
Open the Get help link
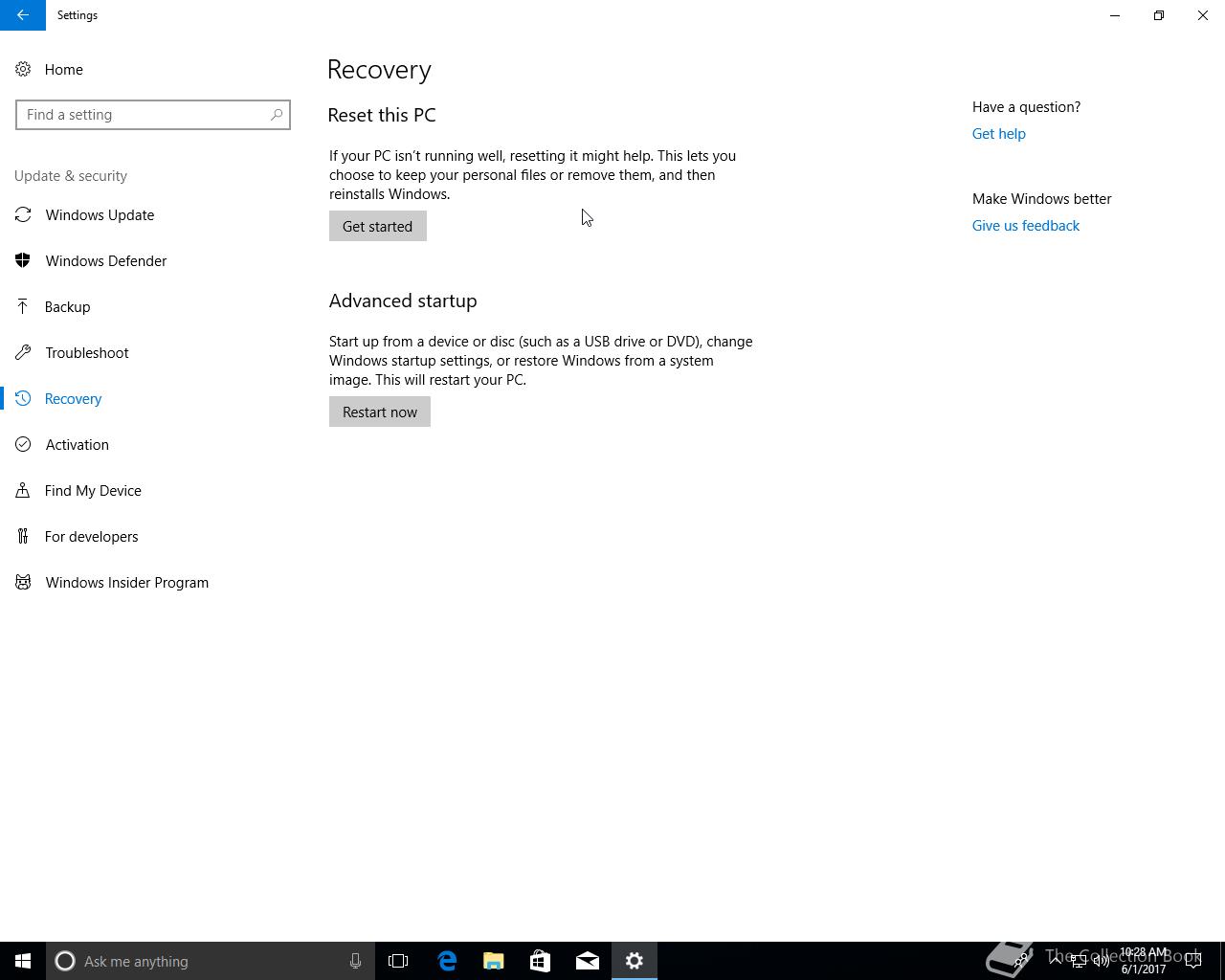tap(999, 134)
